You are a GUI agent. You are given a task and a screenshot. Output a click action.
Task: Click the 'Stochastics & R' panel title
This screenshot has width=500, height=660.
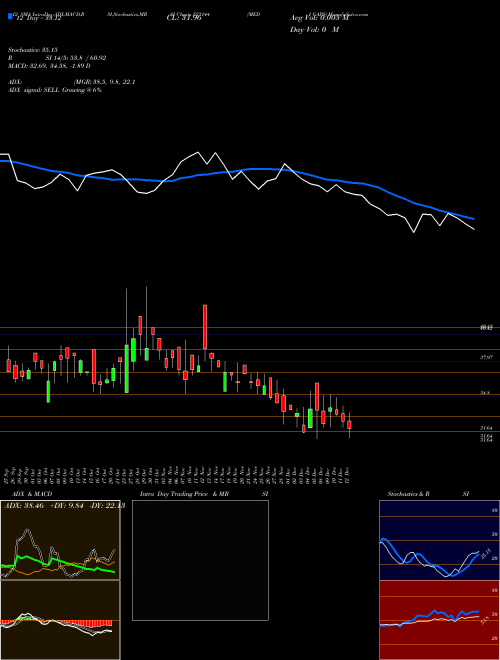point(408,494)
